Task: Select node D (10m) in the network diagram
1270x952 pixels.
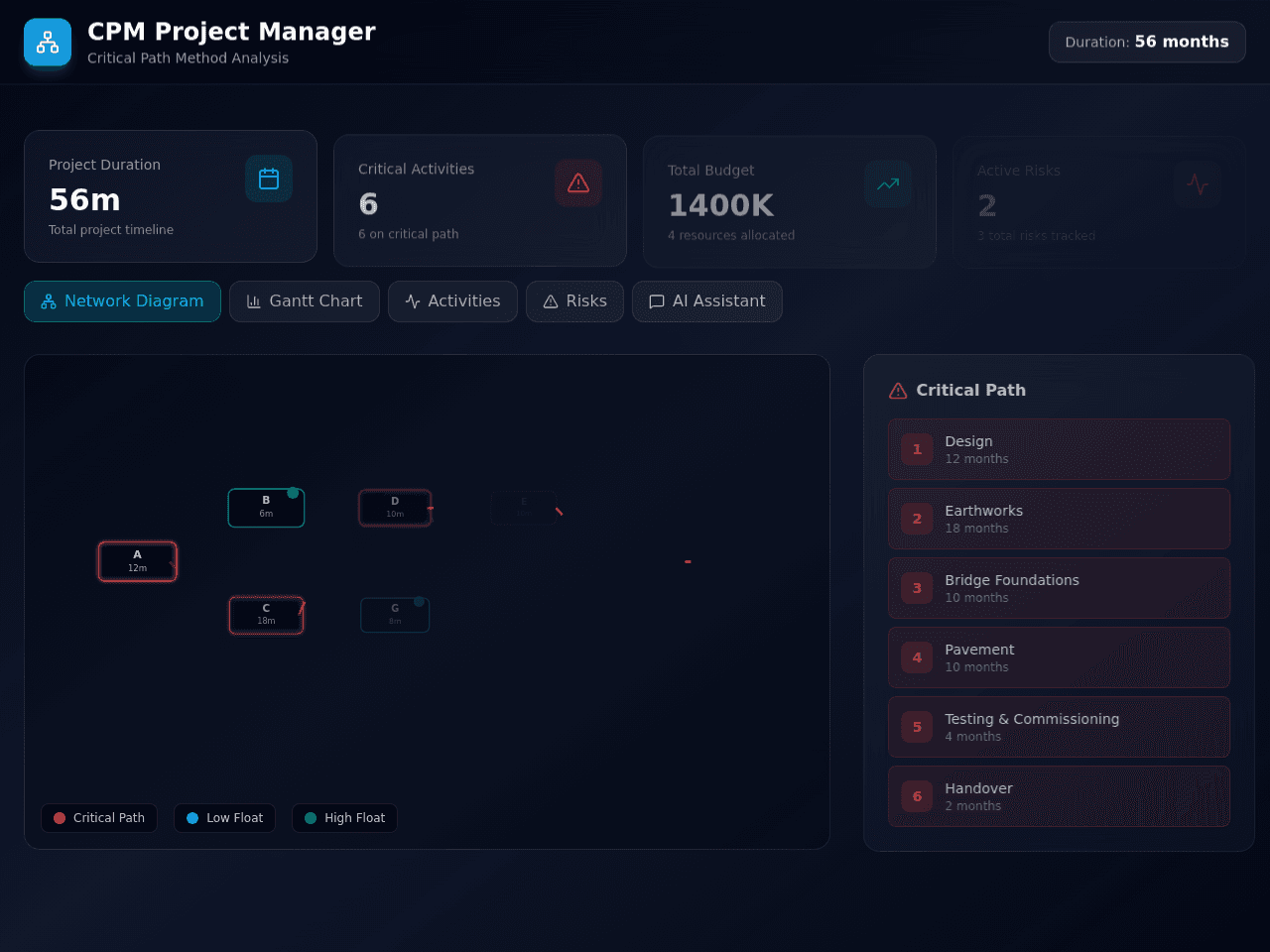Action: [x=395, y=508]
